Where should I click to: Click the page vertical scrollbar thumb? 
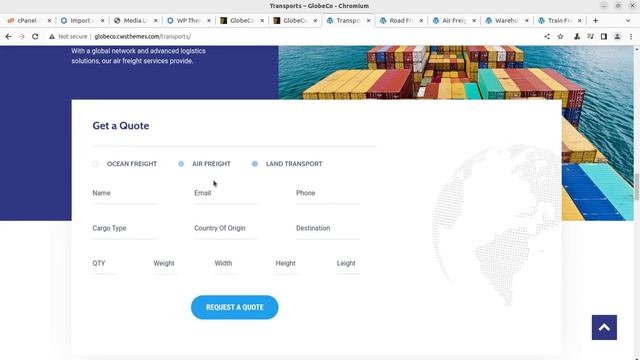[636, 187]
